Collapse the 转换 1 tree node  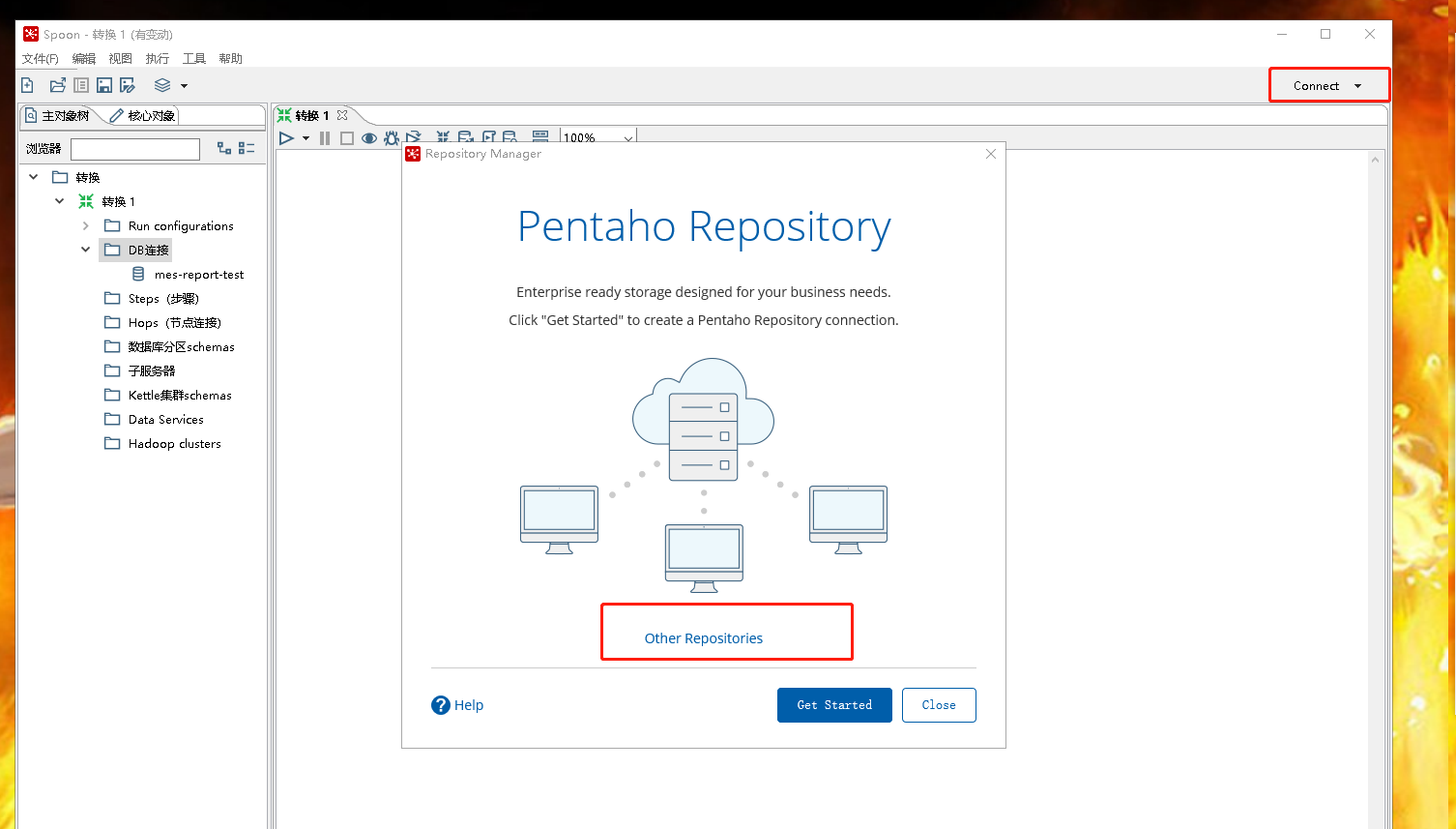tap(60, 201)
